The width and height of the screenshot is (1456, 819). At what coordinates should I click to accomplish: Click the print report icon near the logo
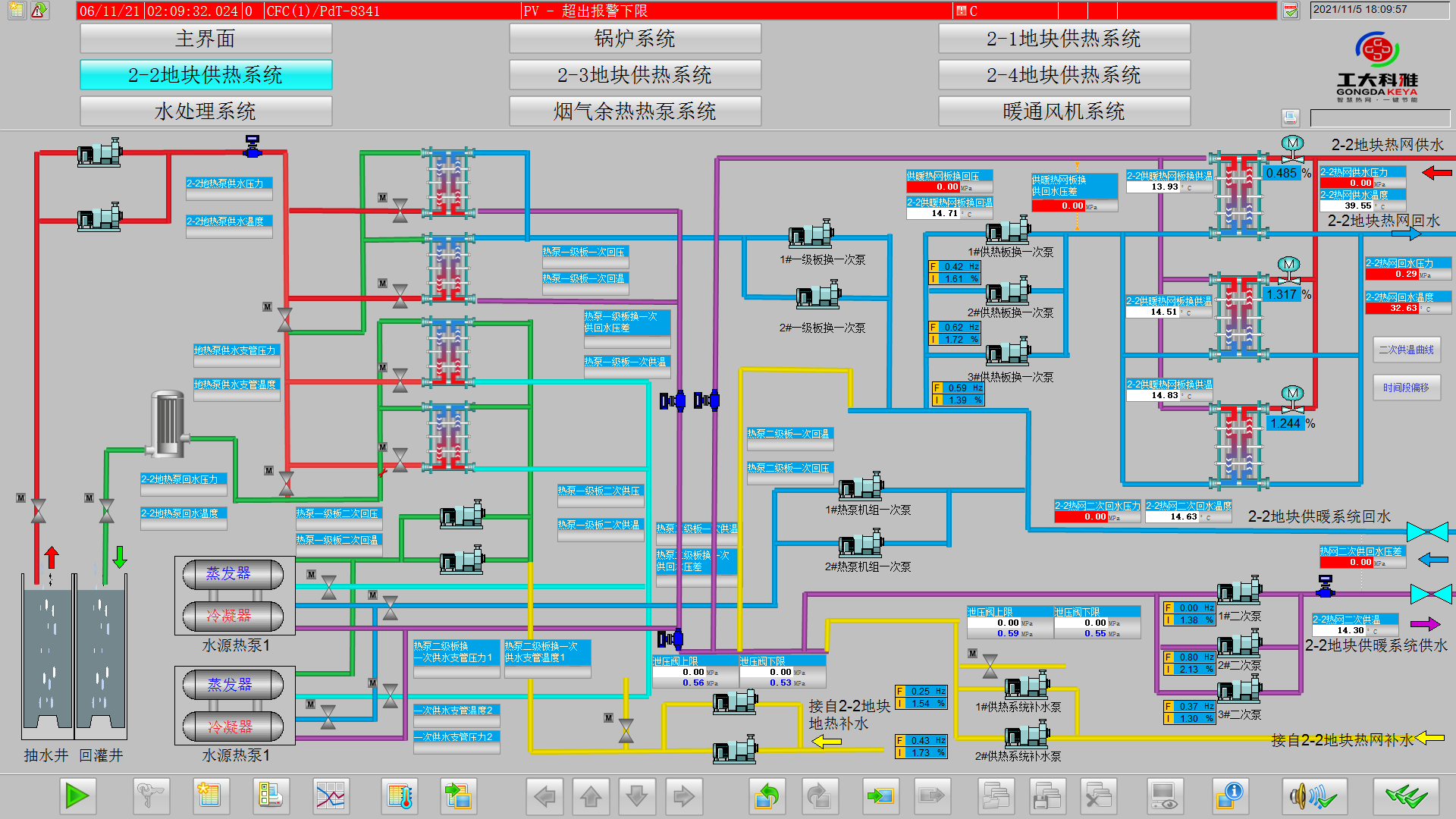[1290, 118]
